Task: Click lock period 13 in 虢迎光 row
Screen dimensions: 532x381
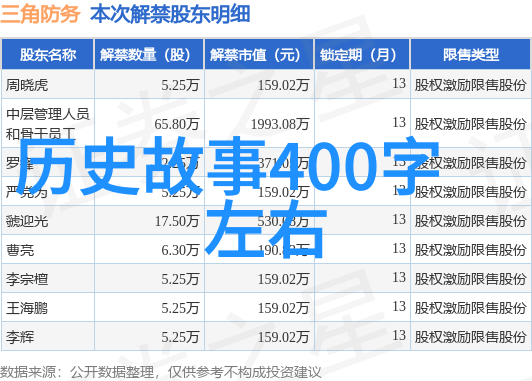Action: point(399,219)
